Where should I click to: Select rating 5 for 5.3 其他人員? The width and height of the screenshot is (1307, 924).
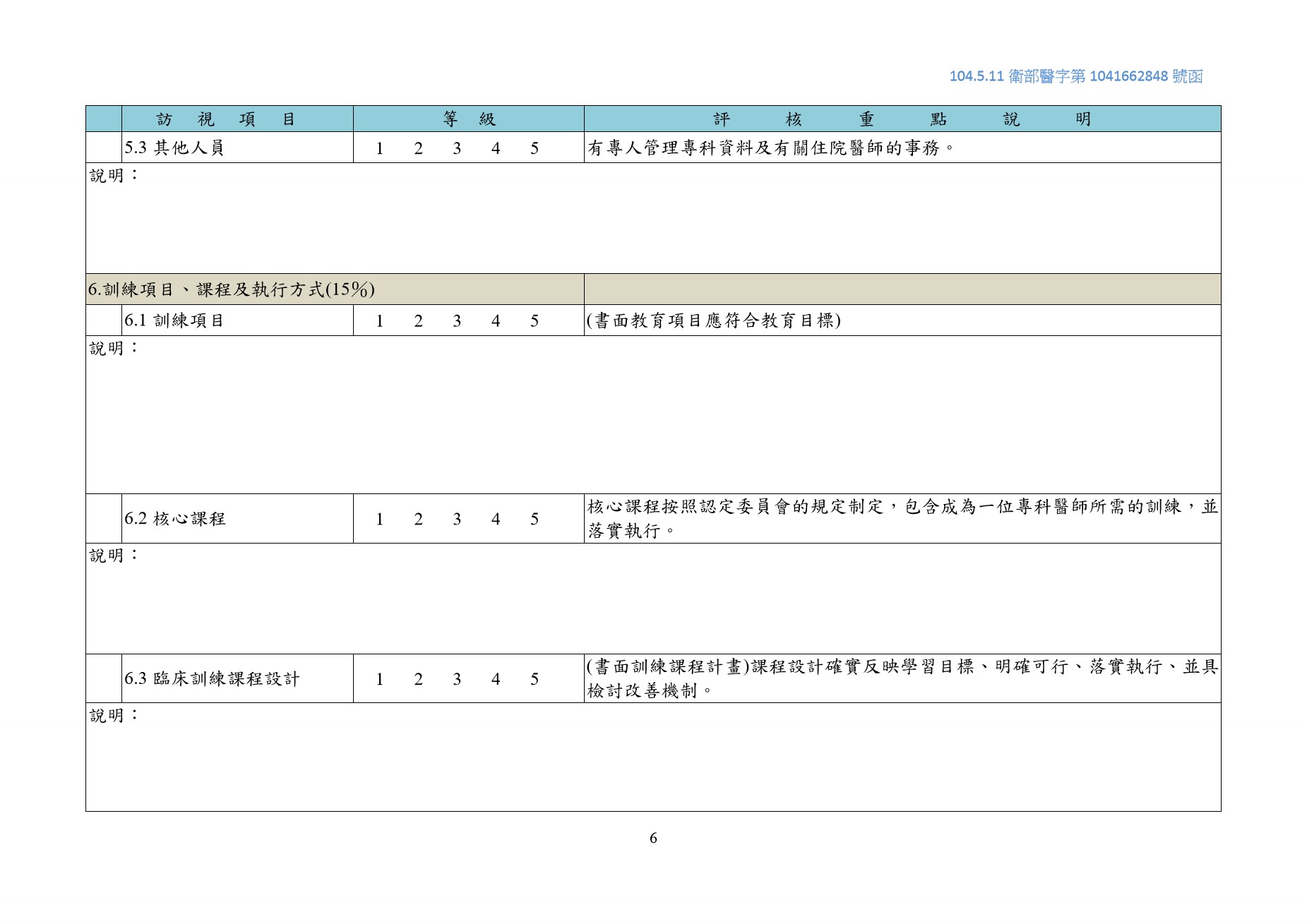pos(535,148)
